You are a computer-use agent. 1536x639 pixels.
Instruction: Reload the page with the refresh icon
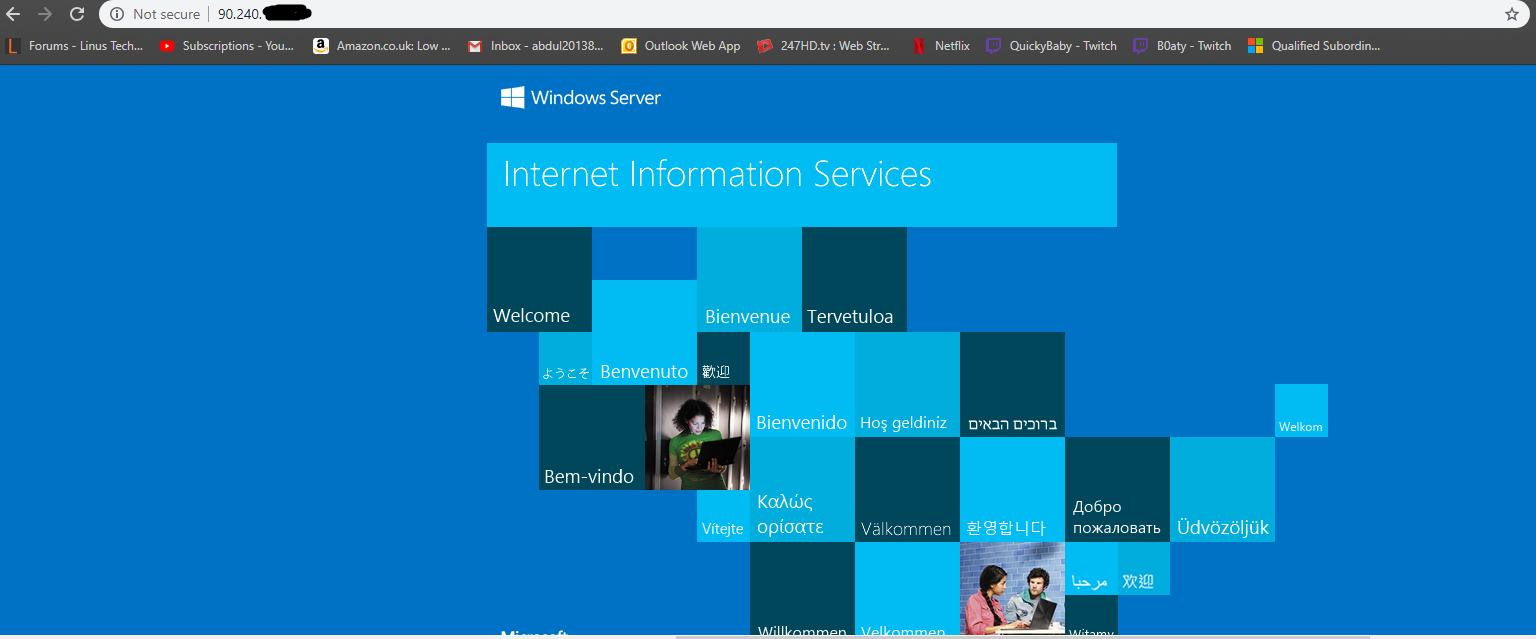[77, 14]
